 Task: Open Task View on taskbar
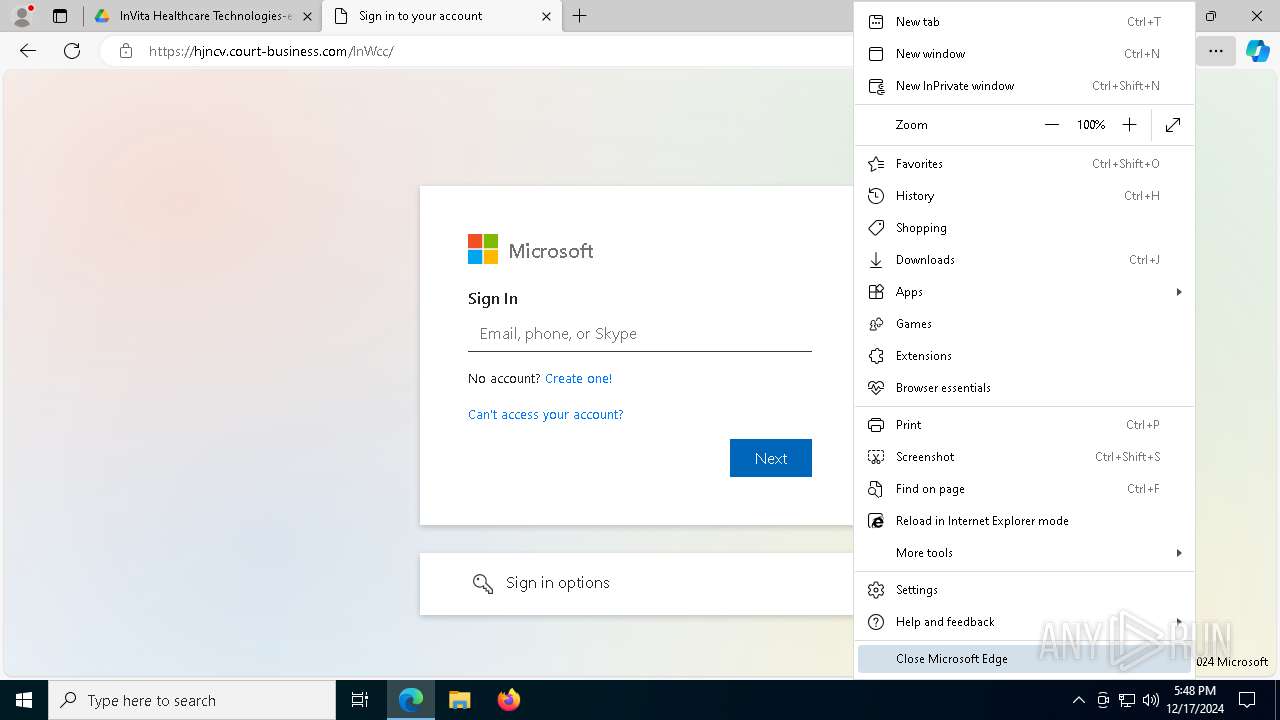[360, 700]
